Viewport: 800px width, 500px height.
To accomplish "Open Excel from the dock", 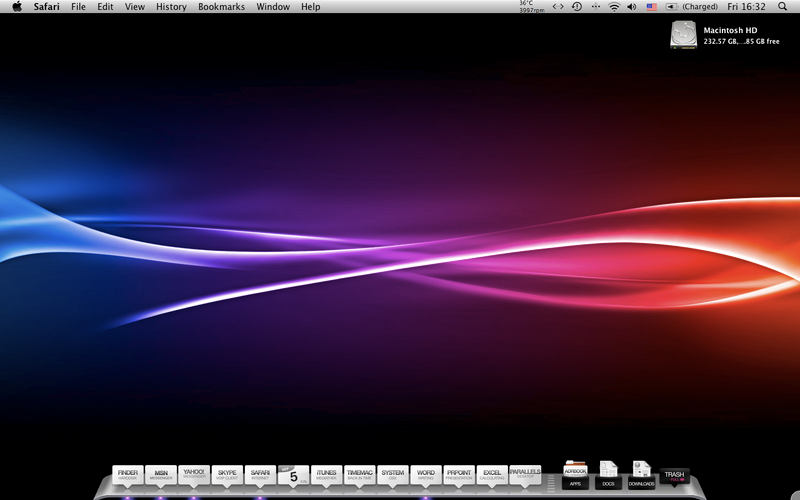I will (491, 475).
